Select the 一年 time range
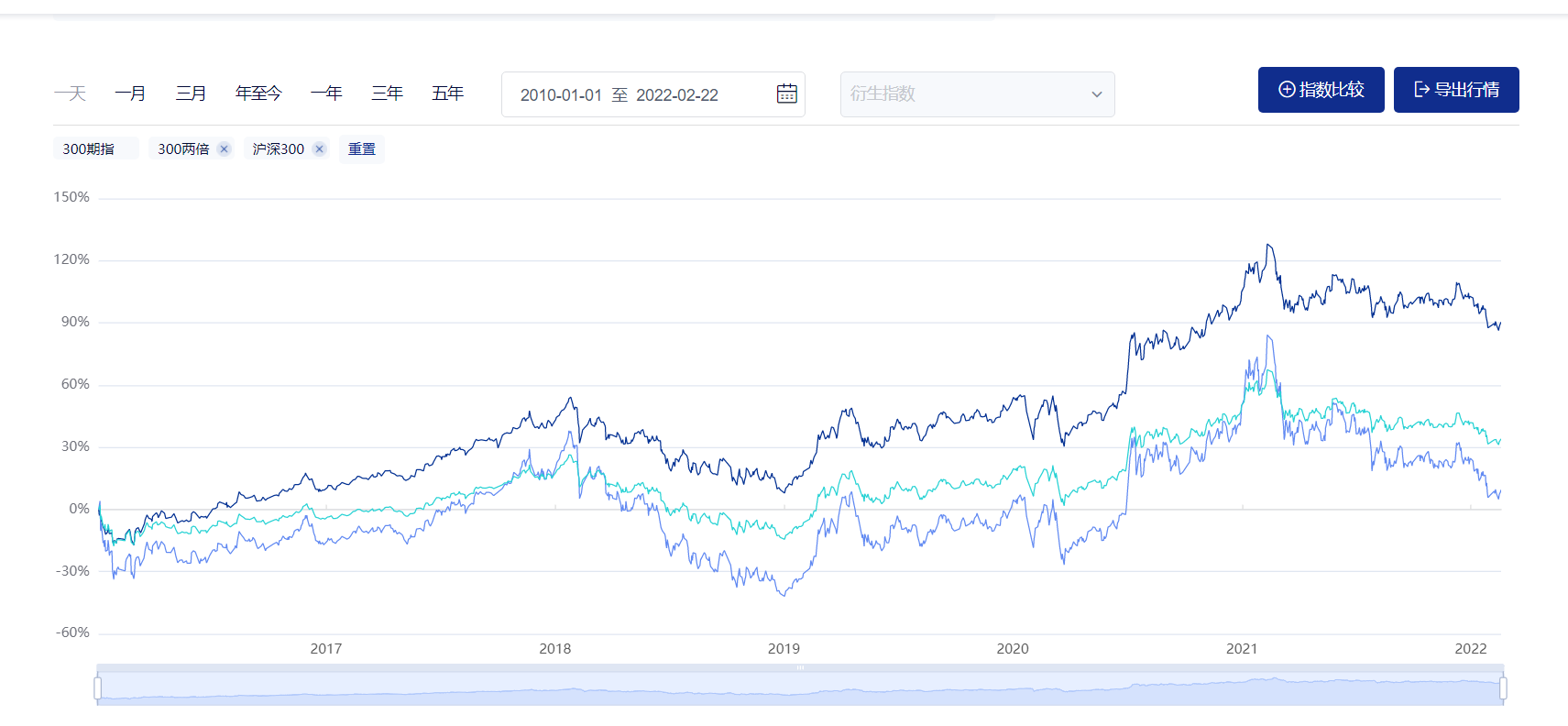 click(326, 93)
